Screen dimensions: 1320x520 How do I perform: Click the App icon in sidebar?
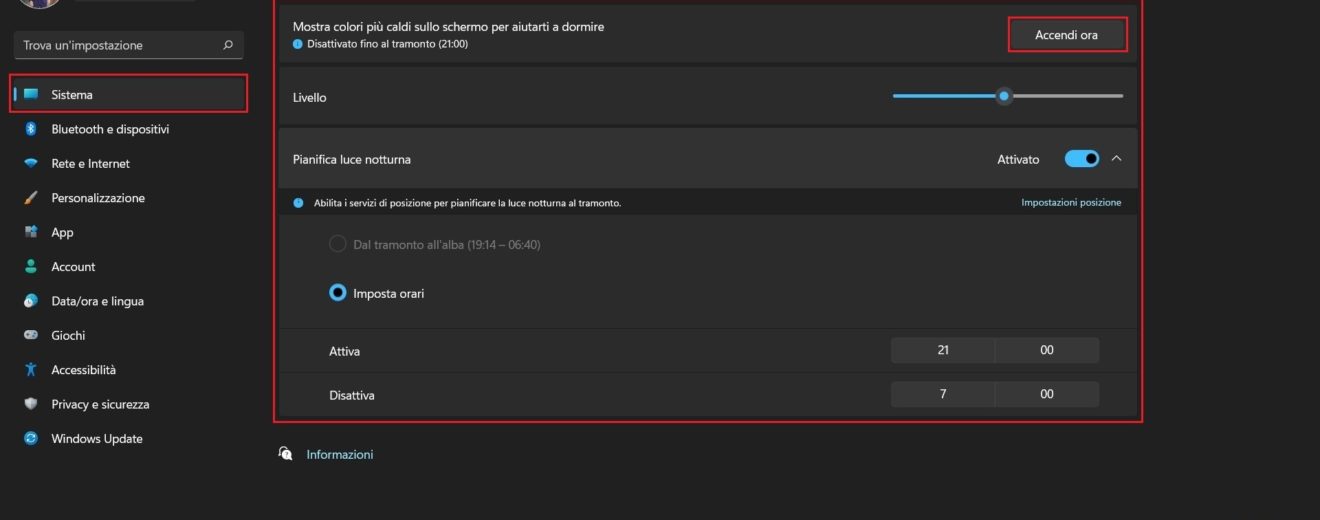(31, 232)
